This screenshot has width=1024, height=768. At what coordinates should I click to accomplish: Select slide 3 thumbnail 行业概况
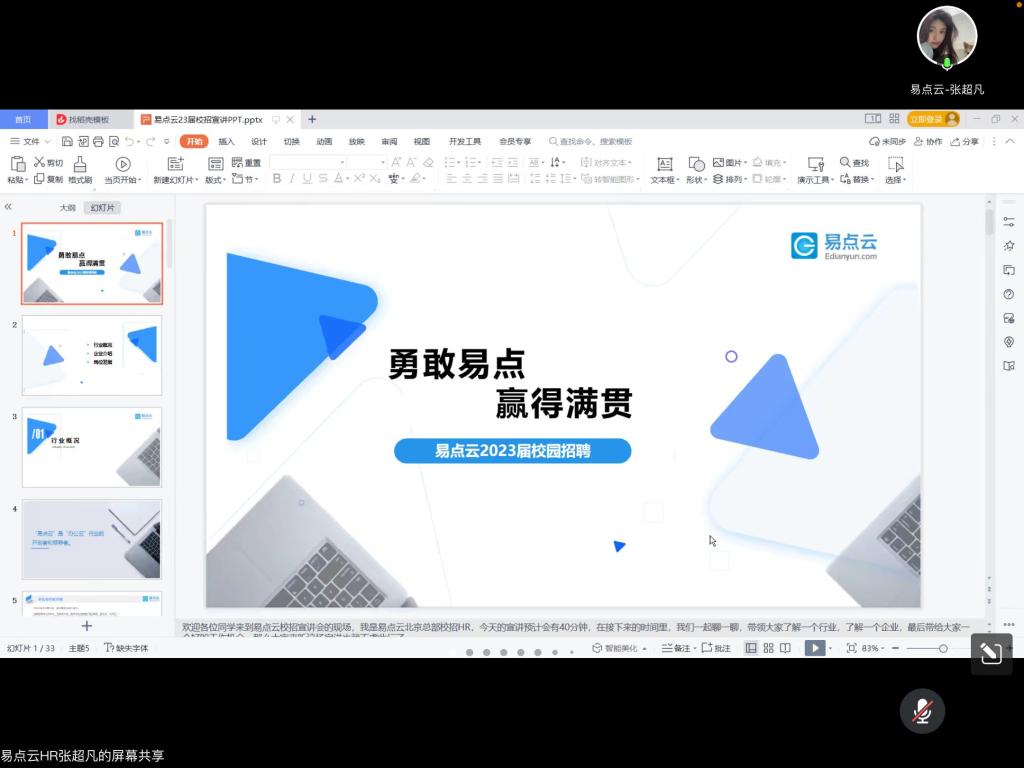92,447
